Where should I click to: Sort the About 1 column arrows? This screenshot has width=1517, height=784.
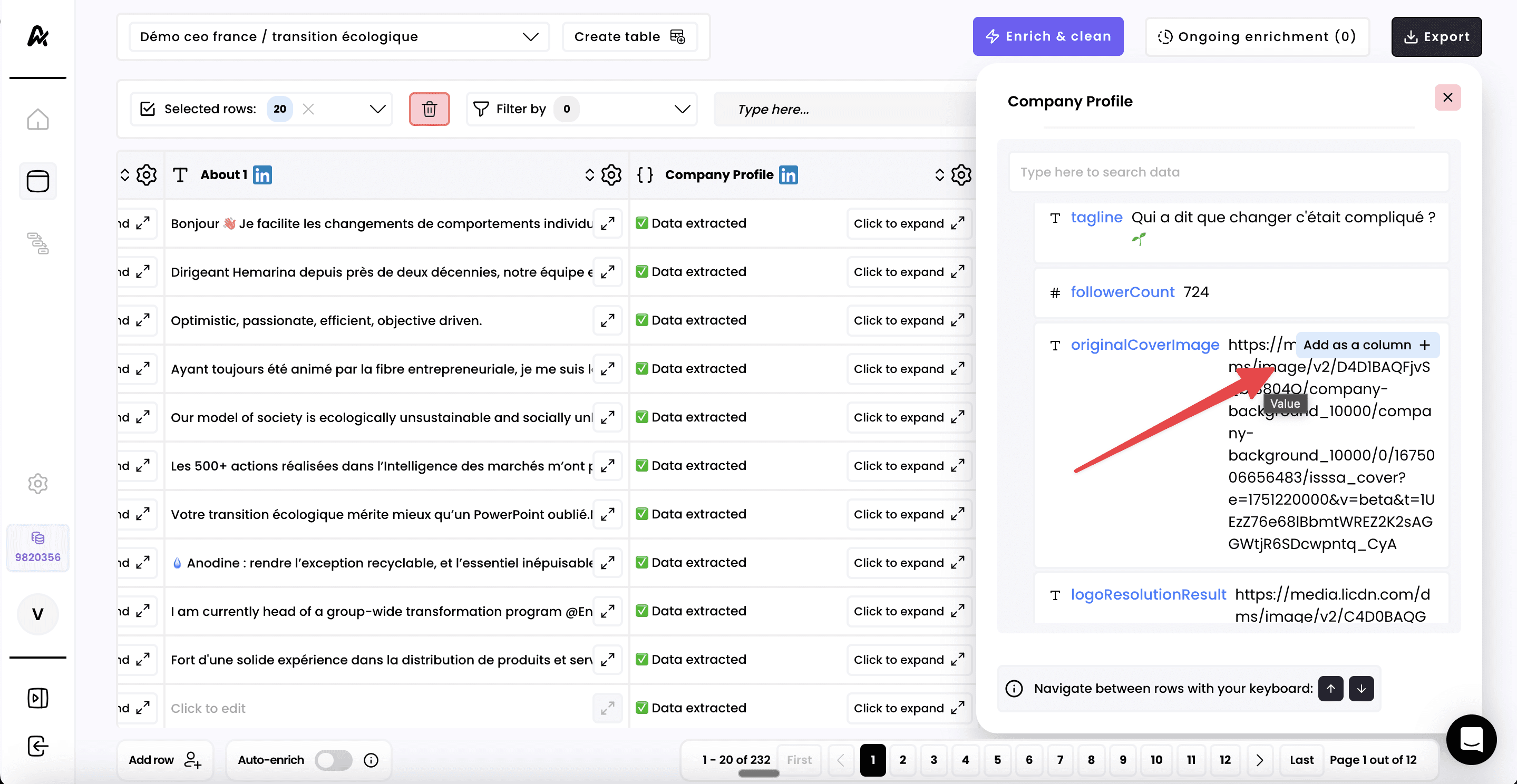[x=589, y=175]
